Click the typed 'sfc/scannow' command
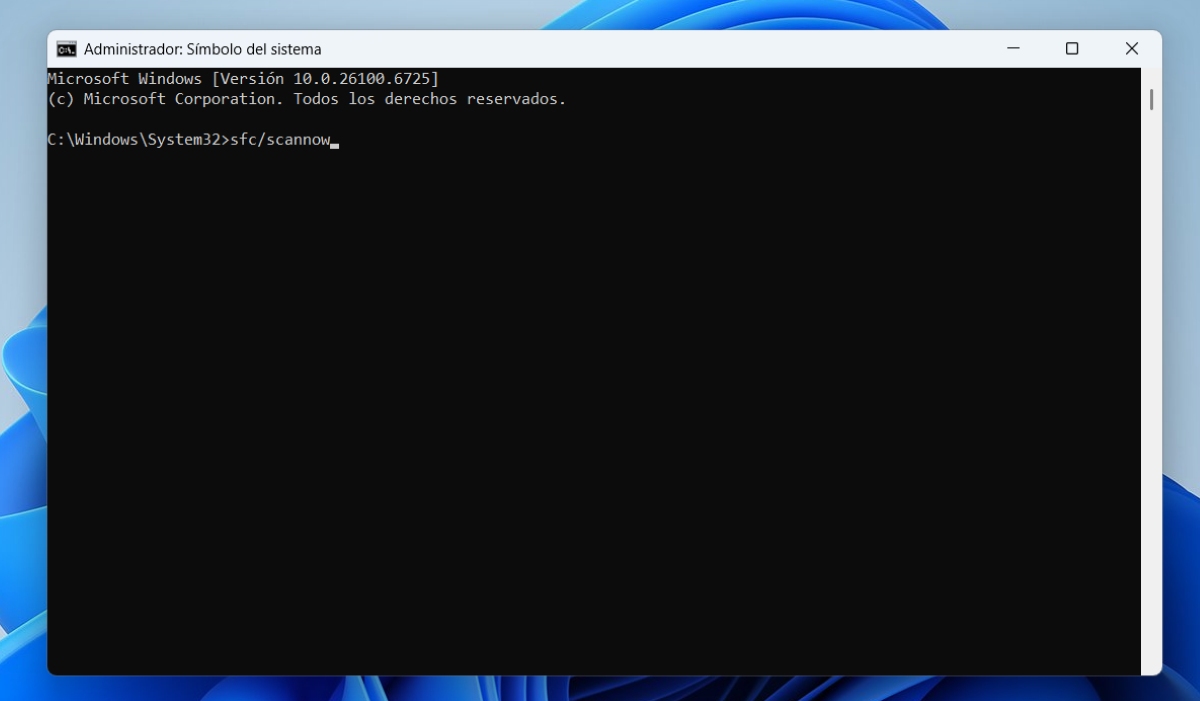Viewport: 1200px width, 701px height. tap(280, 140)
